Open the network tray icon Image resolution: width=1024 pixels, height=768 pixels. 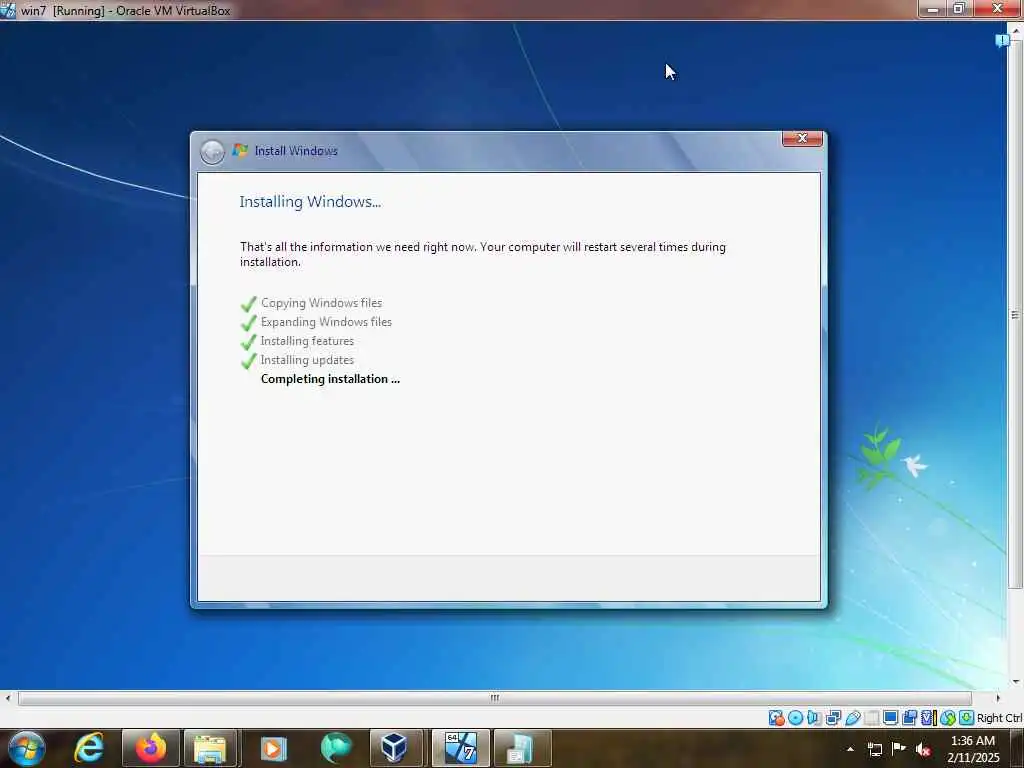pyautogui.click(x=874, y=749)
